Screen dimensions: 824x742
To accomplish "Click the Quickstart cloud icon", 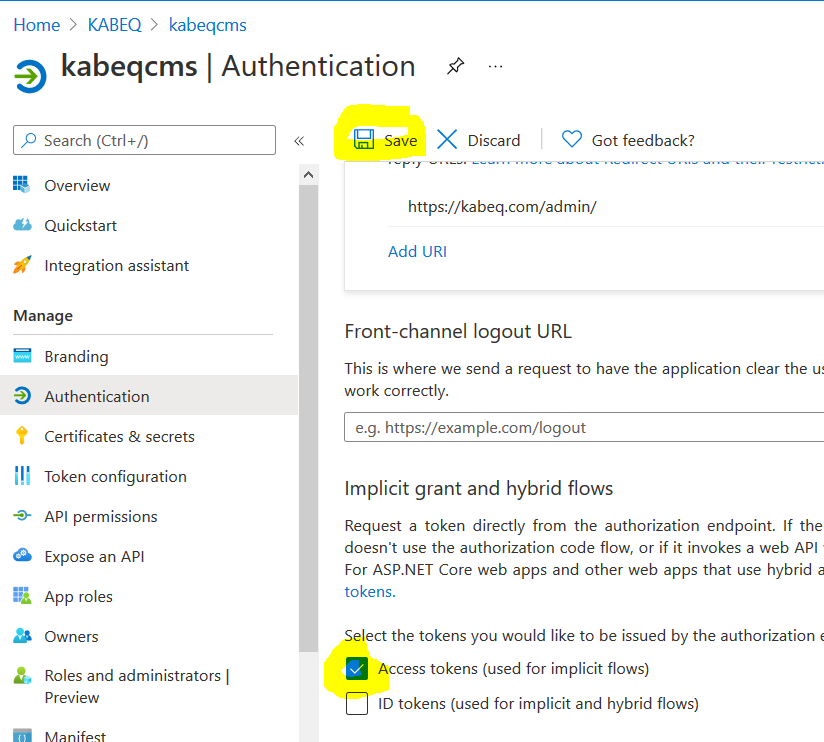I will point(22,226).
